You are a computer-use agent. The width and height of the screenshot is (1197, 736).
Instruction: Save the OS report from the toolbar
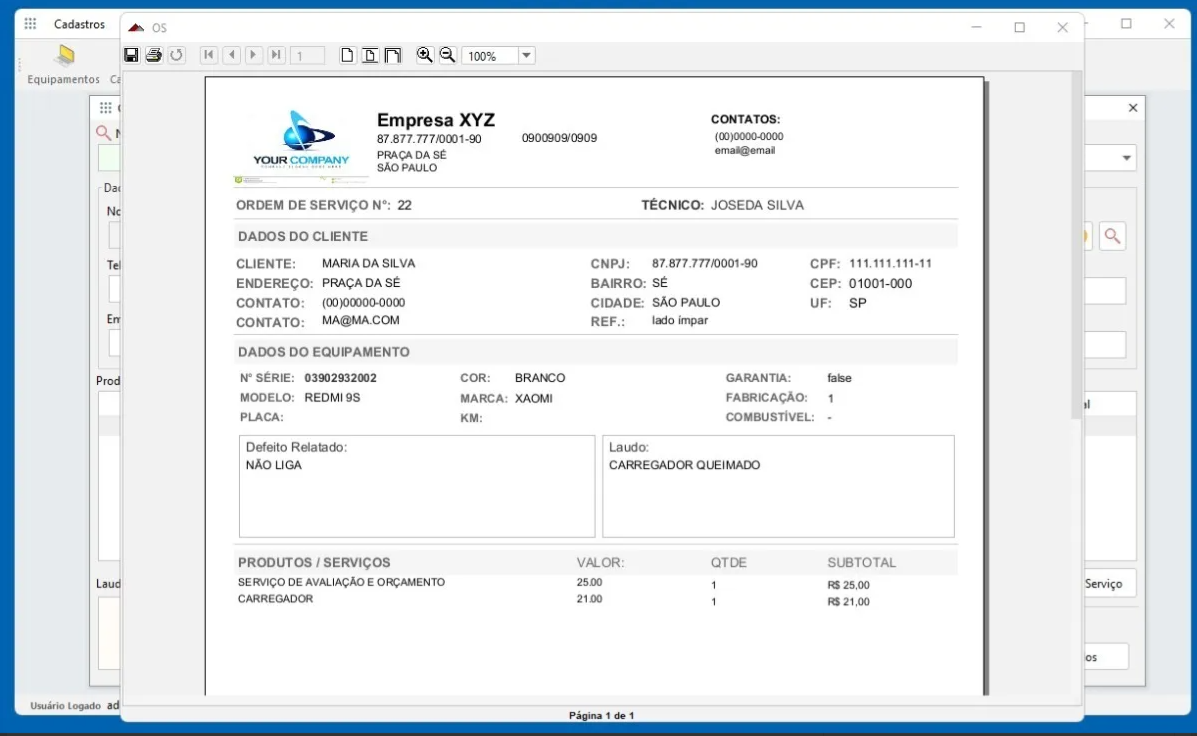click(x=131, y=55)
